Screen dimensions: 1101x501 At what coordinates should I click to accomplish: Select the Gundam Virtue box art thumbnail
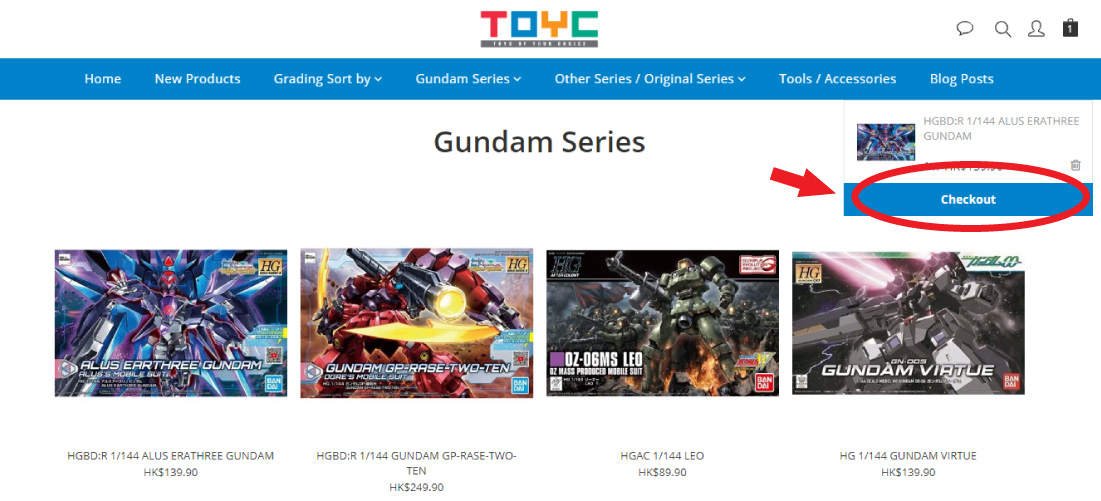(908, 323)
